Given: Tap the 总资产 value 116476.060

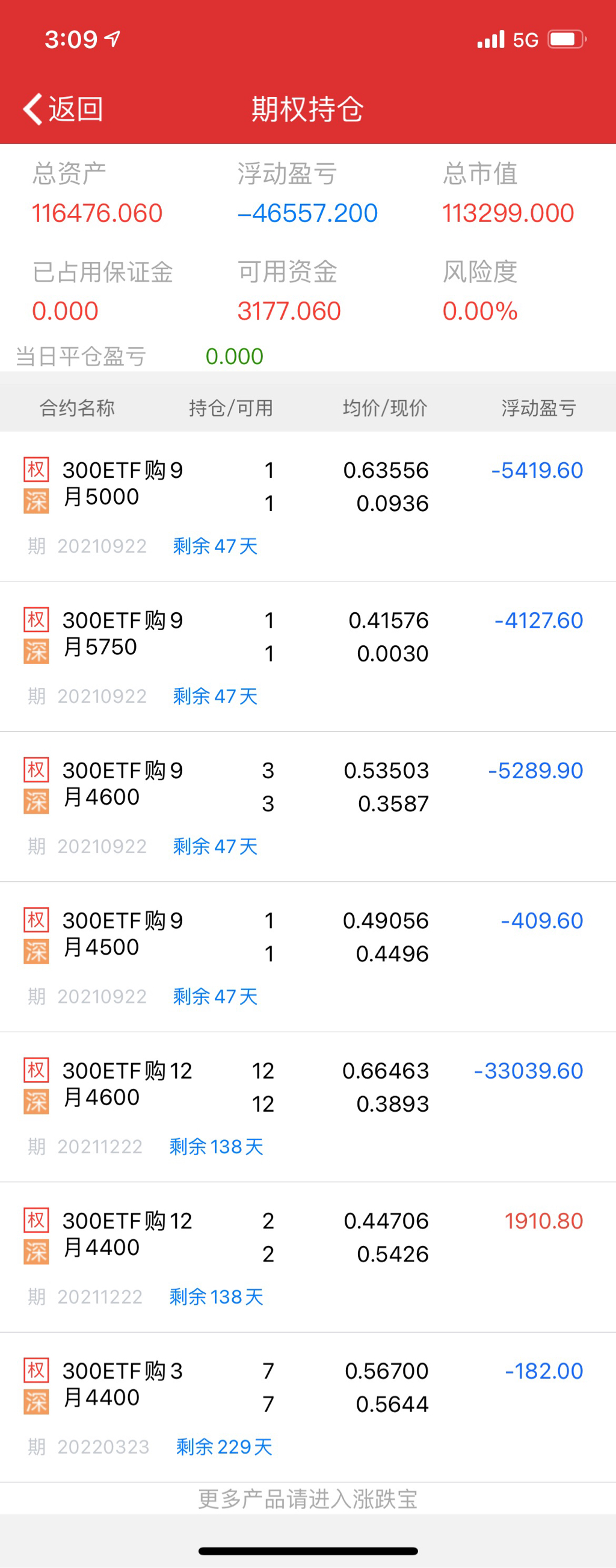Looking at the screenshot, I should tap(97, 213).
